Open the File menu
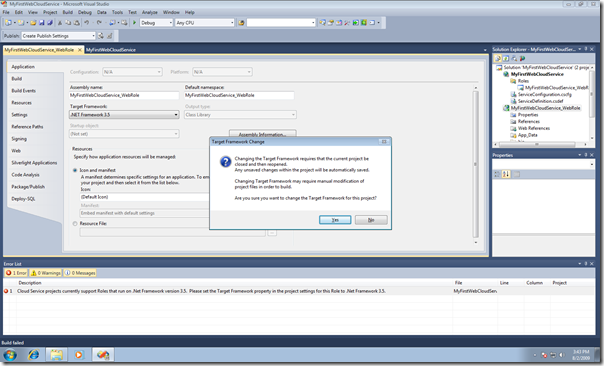 6,12
